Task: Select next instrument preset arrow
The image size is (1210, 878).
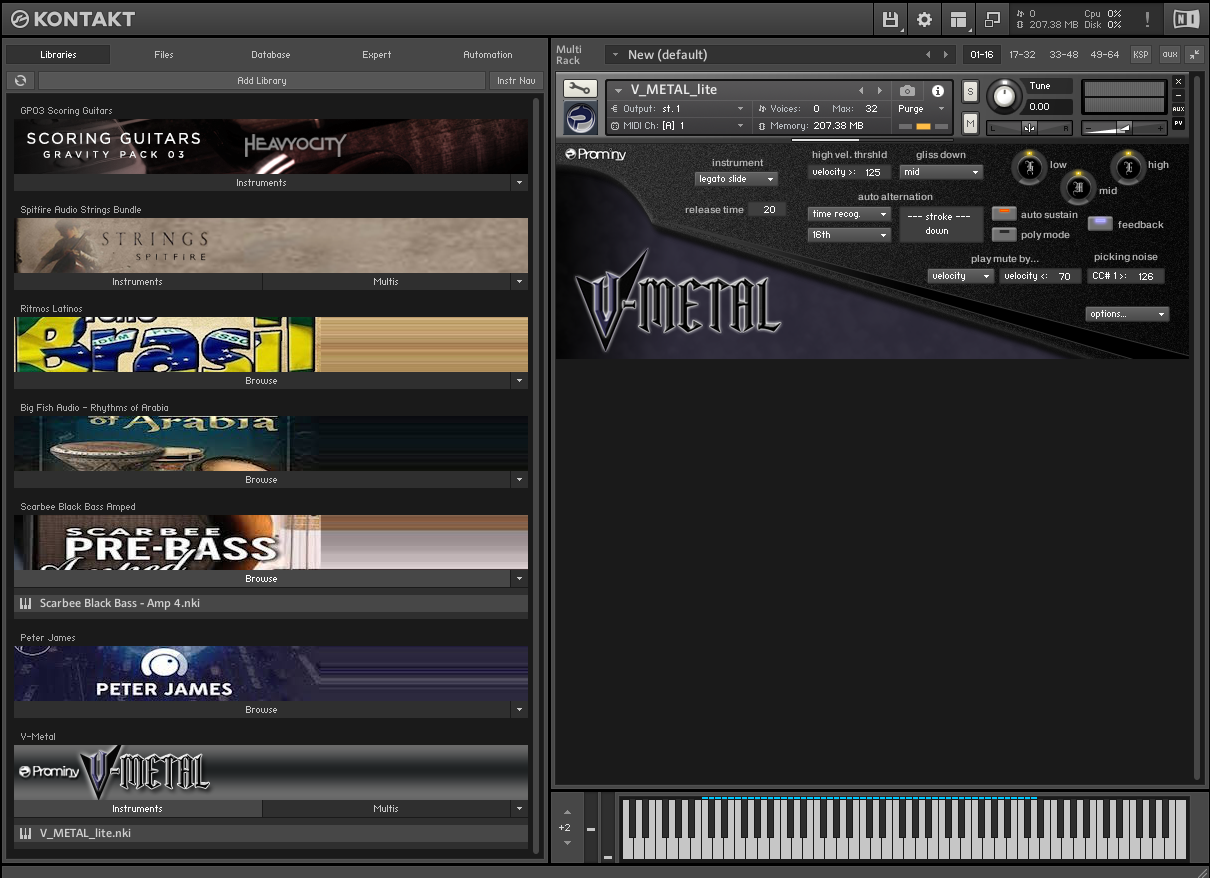Action: pyautogui.click(x=879, y=90)
